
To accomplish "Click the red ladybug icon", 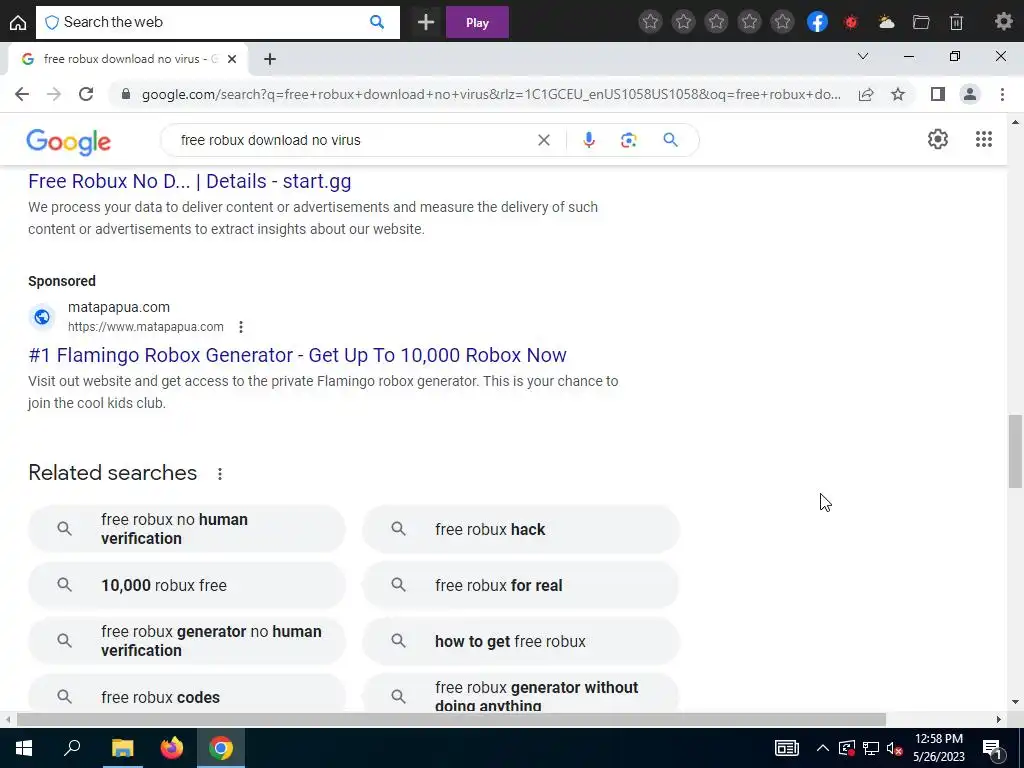I will [850, 22].
